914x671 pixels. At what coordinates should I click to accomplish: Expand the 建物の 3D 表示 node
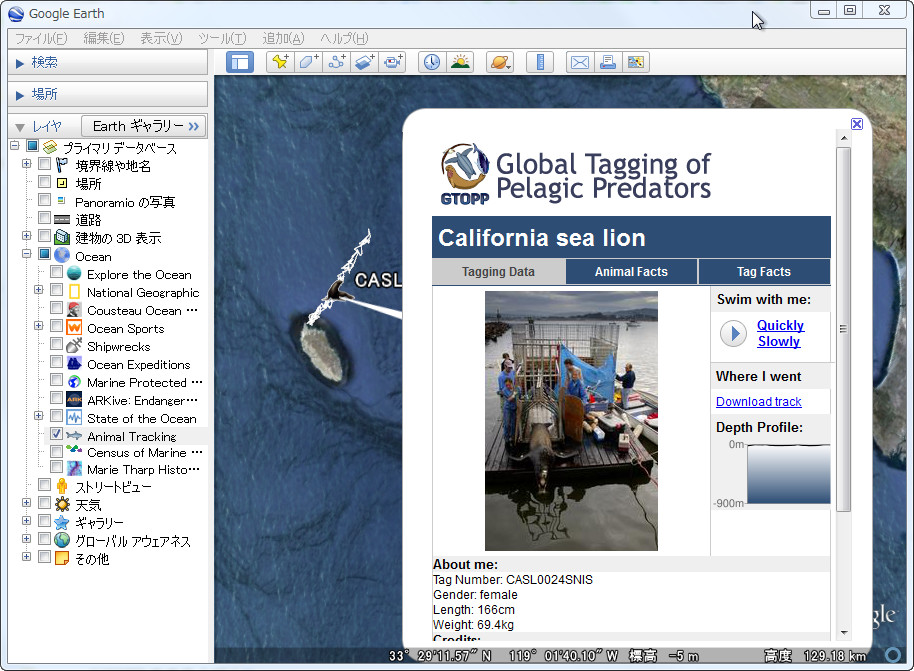(x=26, y=236)
